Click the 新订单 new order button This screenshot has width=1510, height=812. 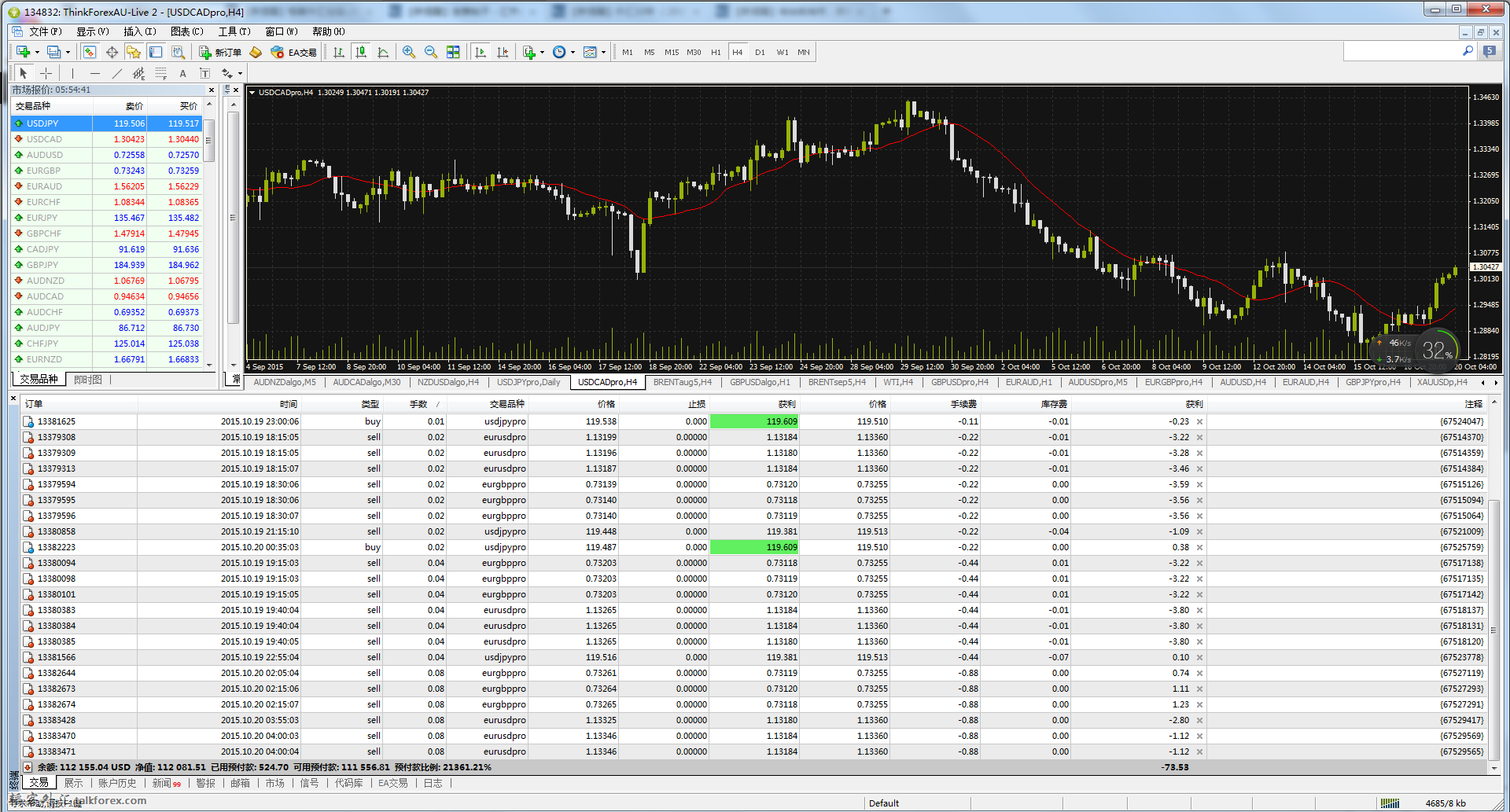pyautogui.click(x=220, y=52)
